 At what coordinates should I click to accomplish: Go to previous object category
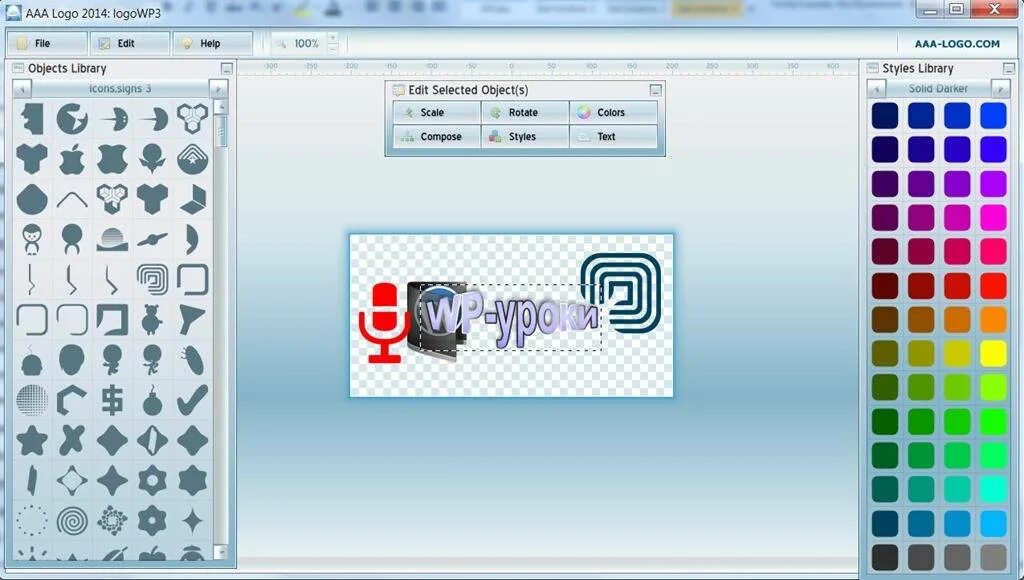pos(22,89)
